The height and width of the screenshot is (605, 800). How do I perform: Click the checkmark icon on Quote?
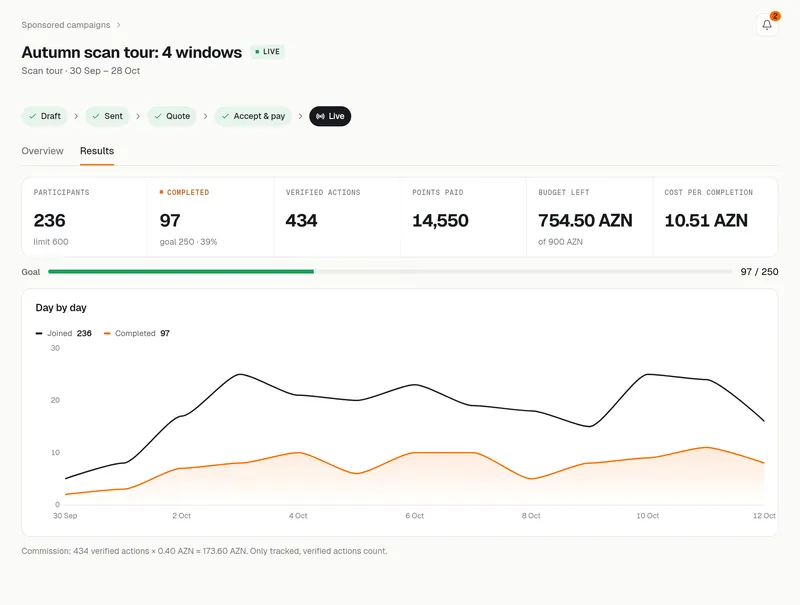[158, 116]
